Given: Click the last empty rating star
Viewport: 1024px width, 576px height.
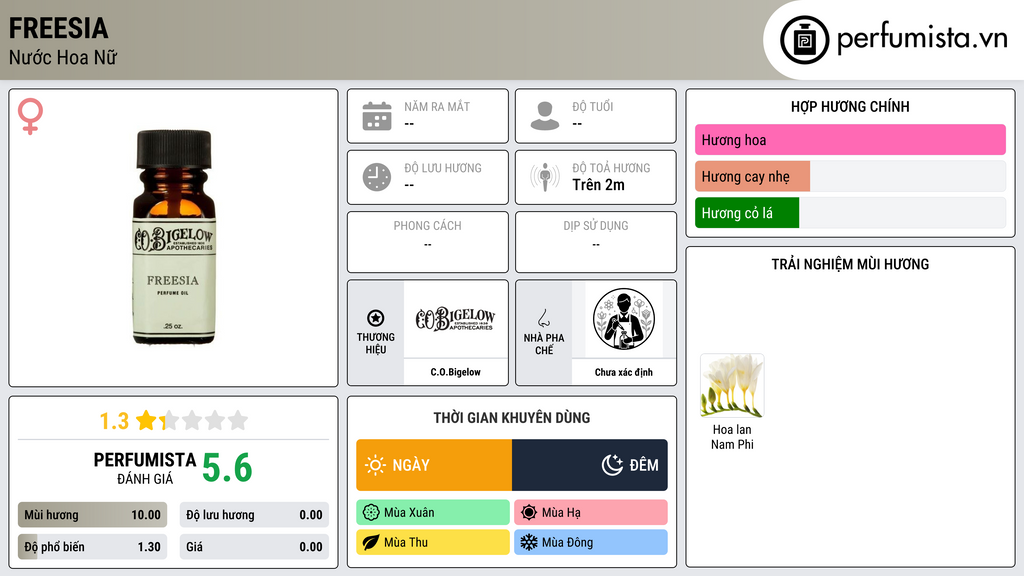Looking at the screenshot, I should [x=238, y=420].
